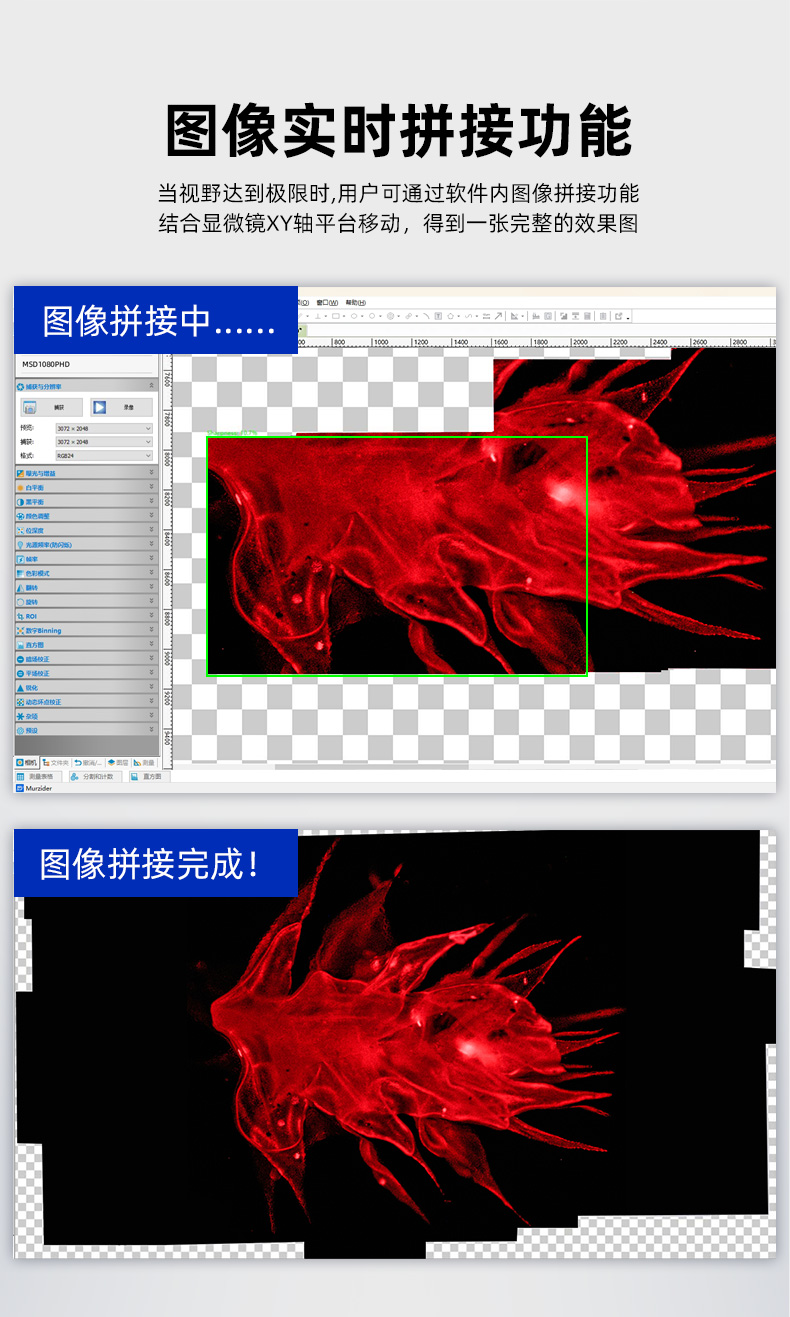Open the 帮助(H) menu

tap(355, 302)
